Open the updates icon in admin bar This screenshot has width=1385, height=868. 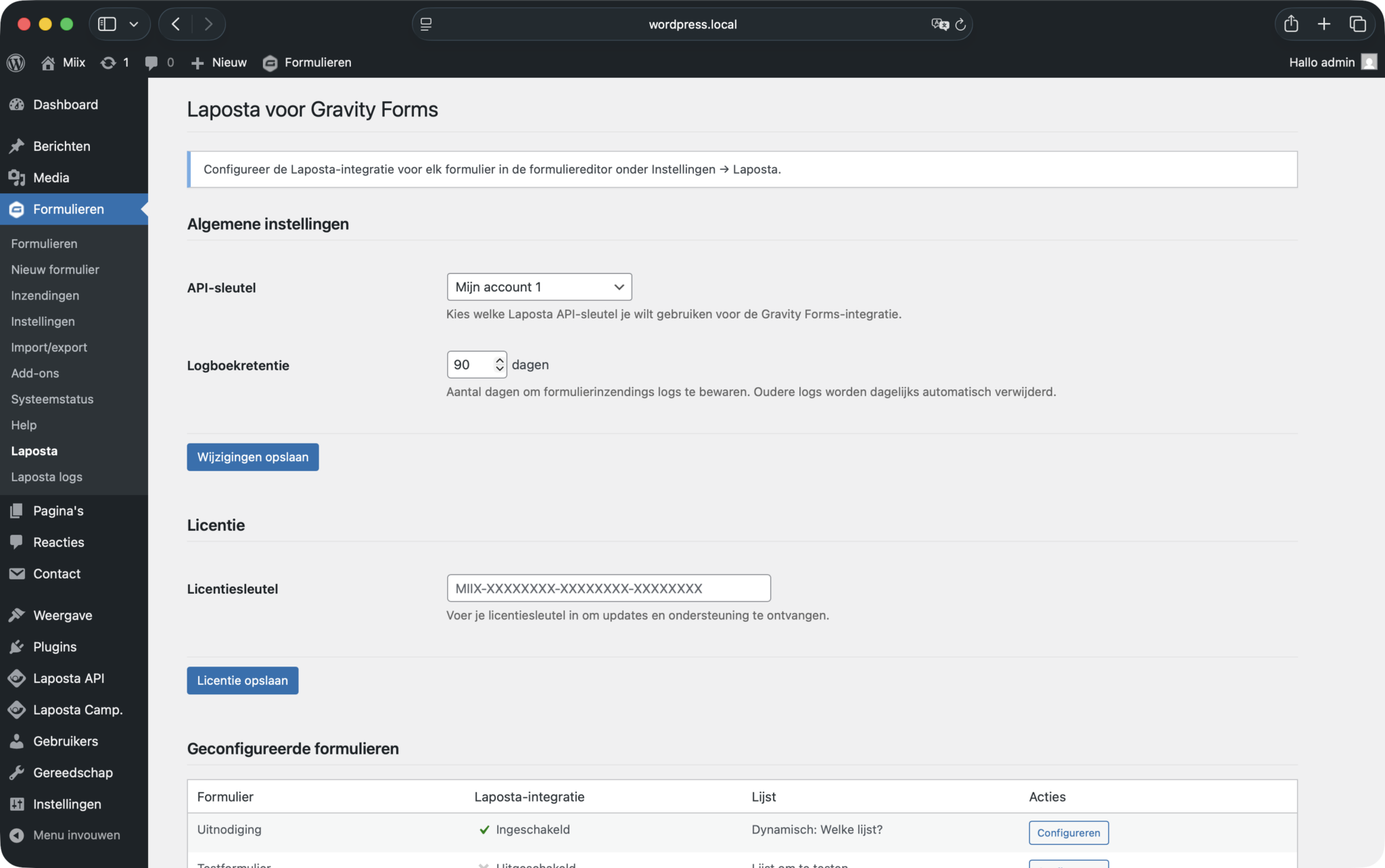[x=108, y=62]
